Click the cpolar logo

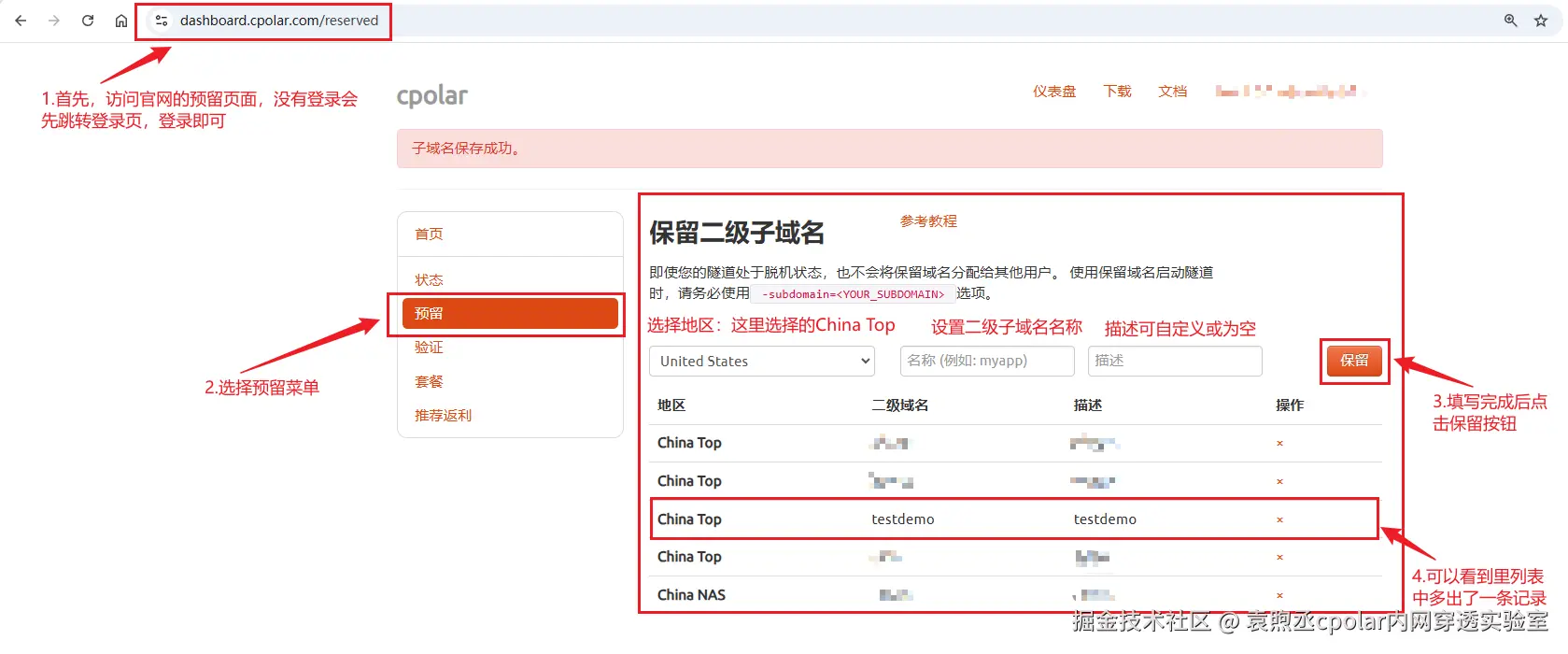(431, 96)
